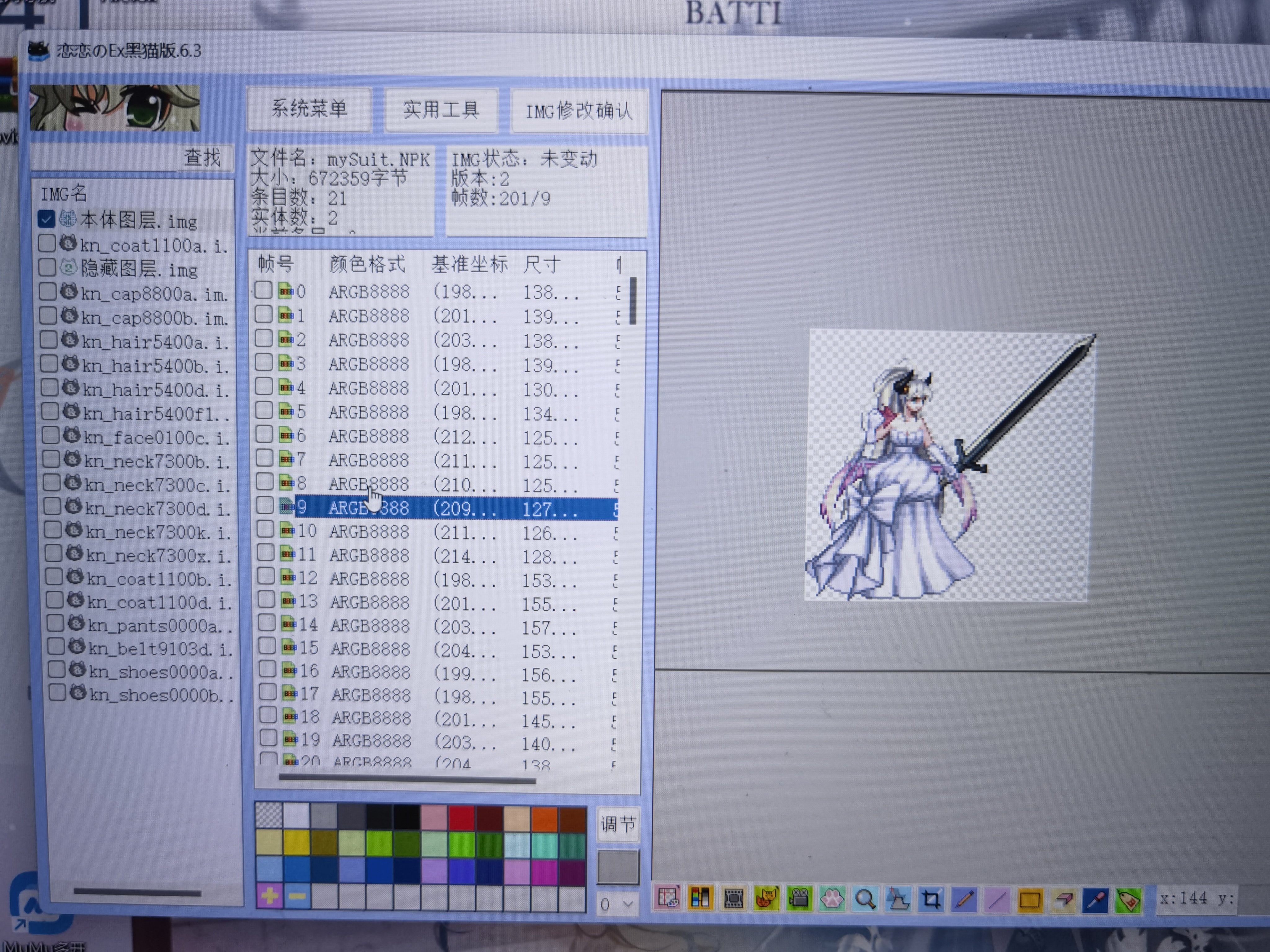Viewport: 1270px width, 952px height.
Task: Remove a palette color with minus icon
Action: pyautogui.click(x=297, y=896)
